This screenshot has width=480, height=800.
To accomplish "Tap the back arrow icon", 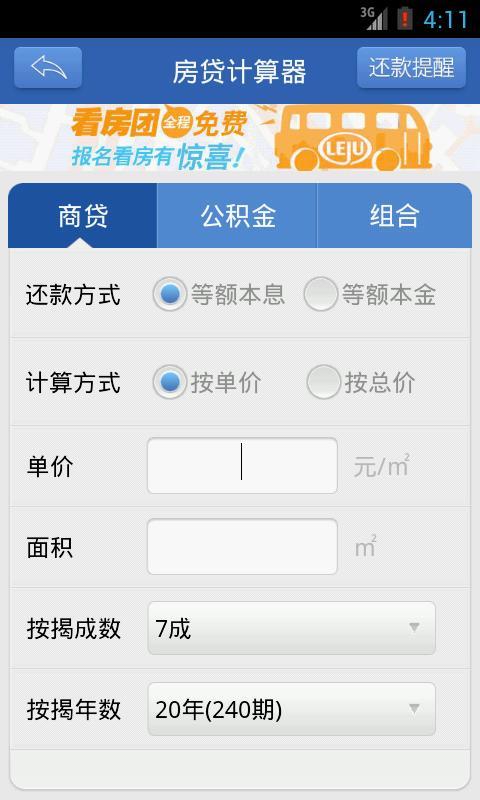I will pyautogui.click(x=48, y=67).
